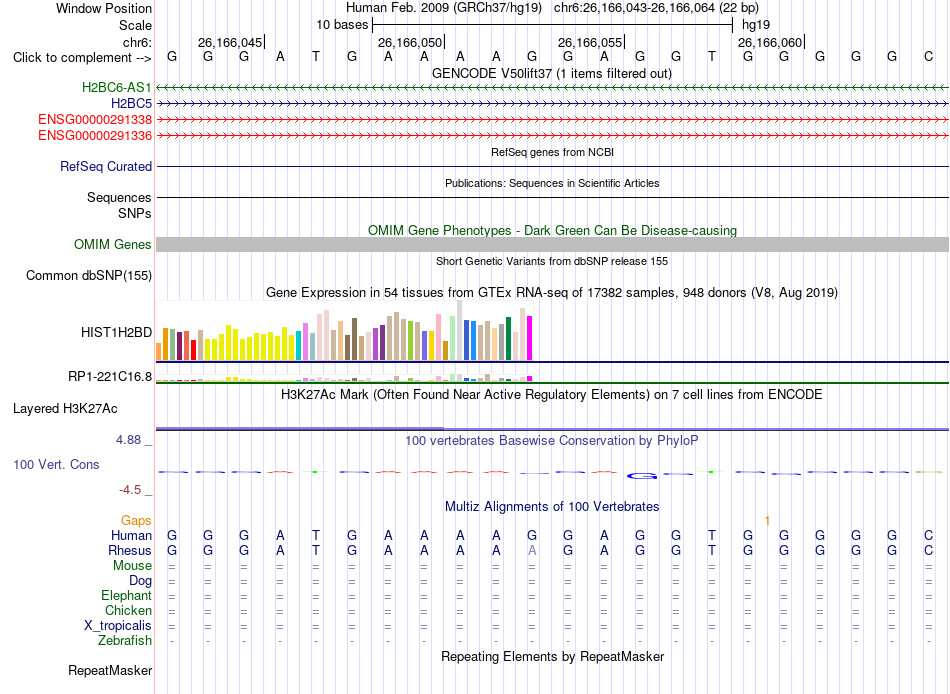The image size is (950, 694).
Task: Click the RP1-221C16.8 expression label
Action: (110, 376)
